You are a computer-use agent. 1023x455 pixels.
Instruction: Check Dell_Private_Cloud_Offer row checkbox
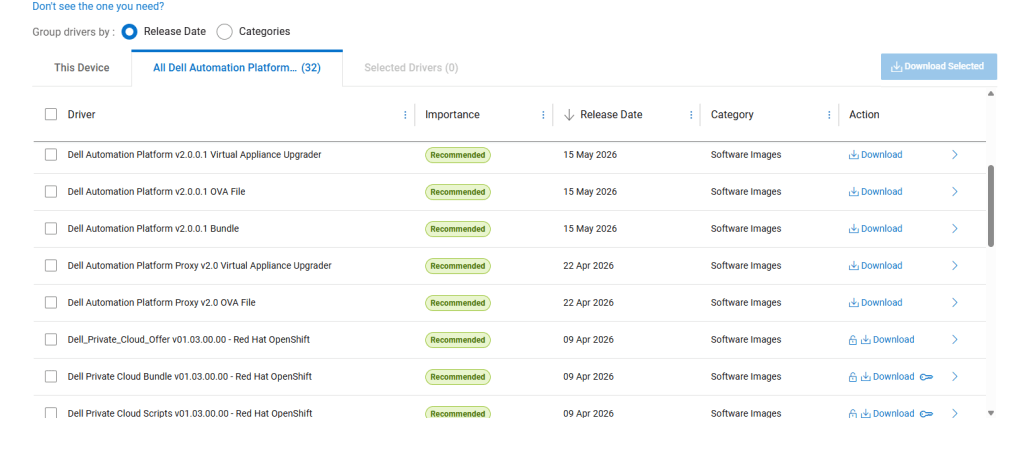tap(51, 339)
